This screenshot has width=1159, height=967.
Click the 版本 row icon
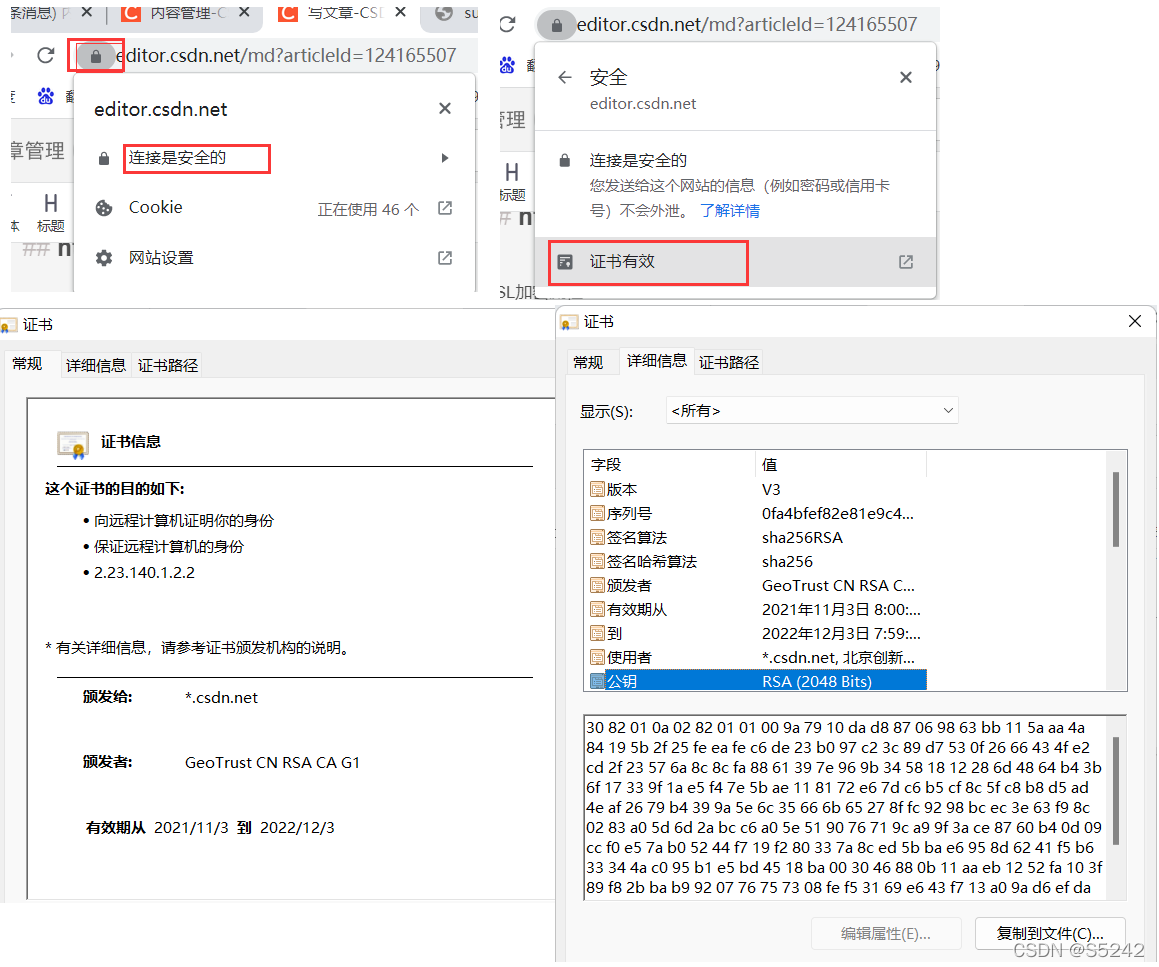597,489
